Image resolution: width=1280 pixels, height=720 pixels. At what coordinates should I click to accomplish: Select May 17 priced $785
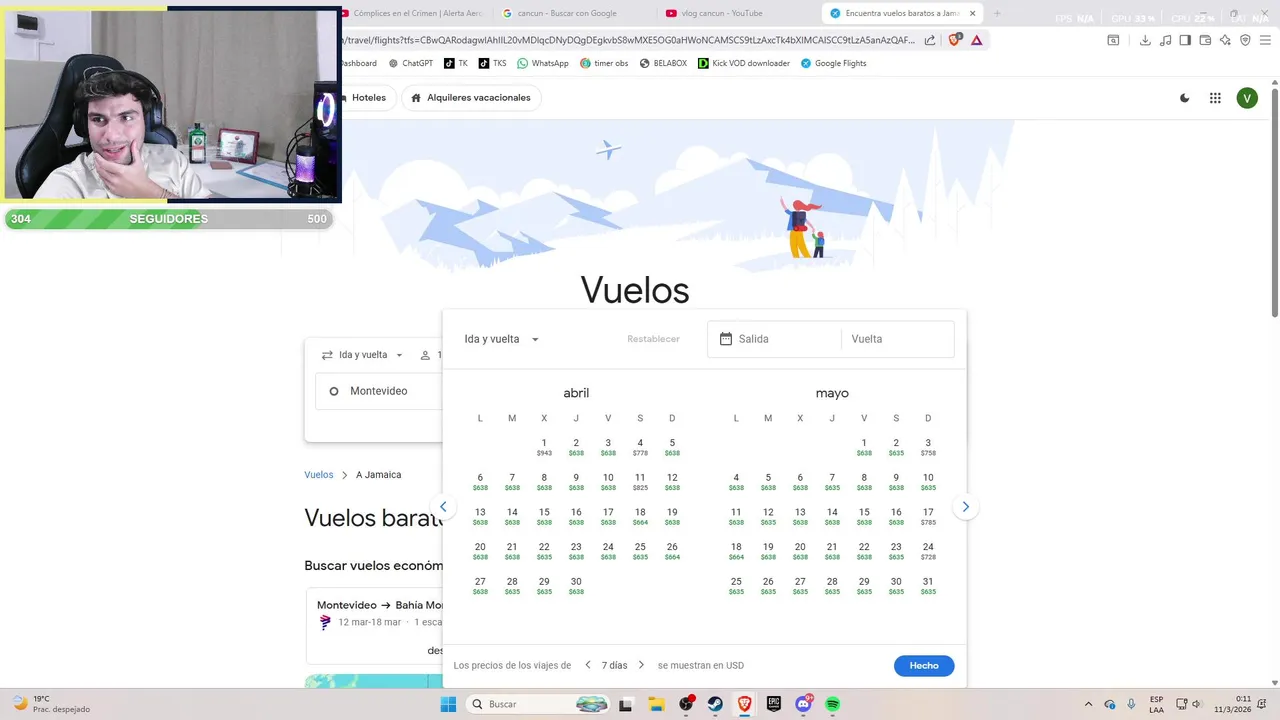pyautogui.click(x=928, y=516)
